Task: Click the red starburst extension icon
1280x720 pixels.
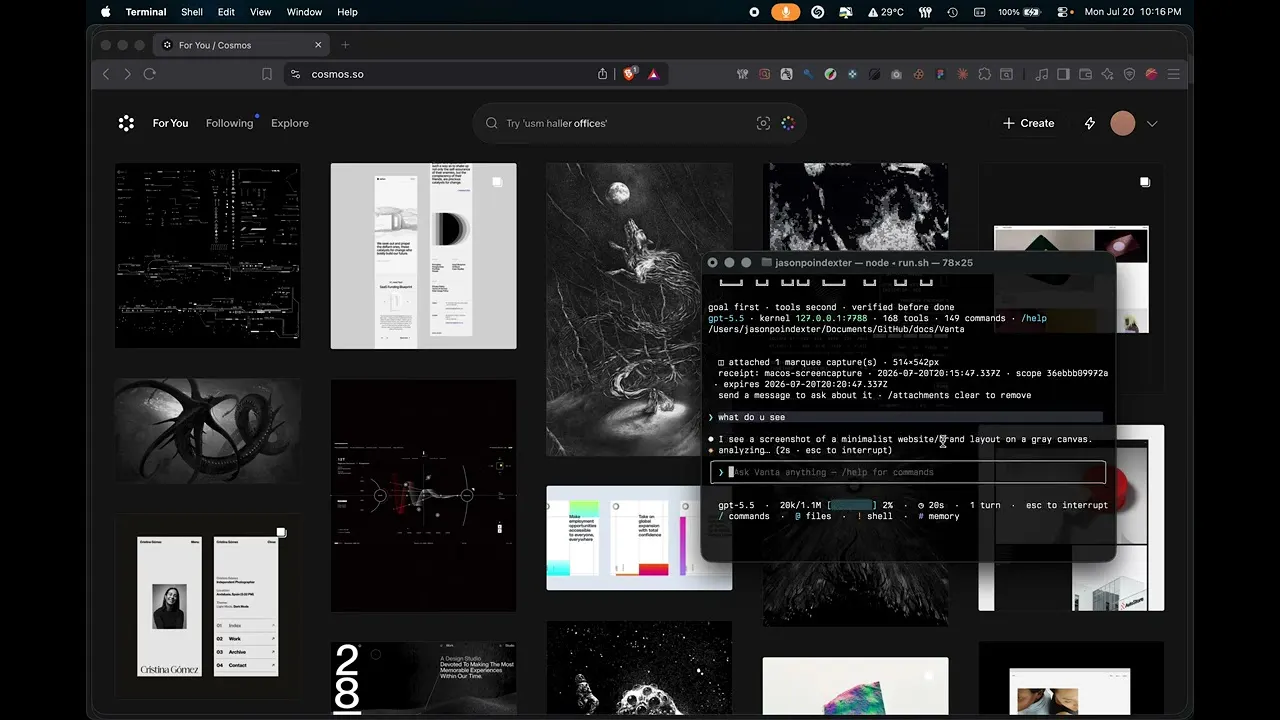Action: click(x=962, y=74)
